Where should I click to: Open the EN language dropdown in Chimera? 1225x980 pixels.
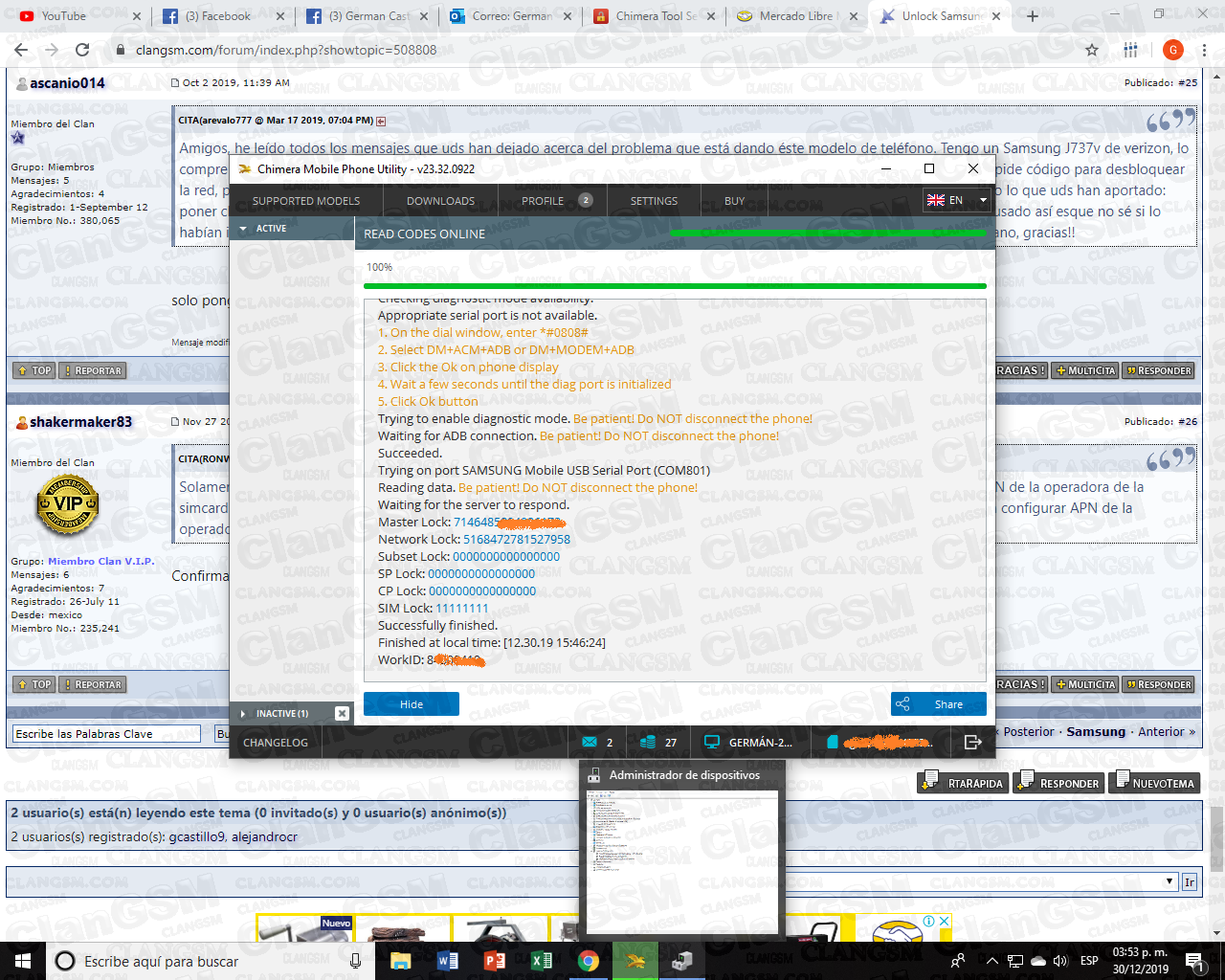point(957,200)
